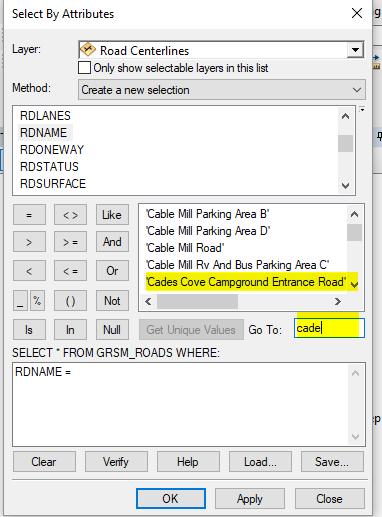The height and width of the screenshot is (517, 382).
Task: Click the Get Unique Values button
Action: click(191, 330)
